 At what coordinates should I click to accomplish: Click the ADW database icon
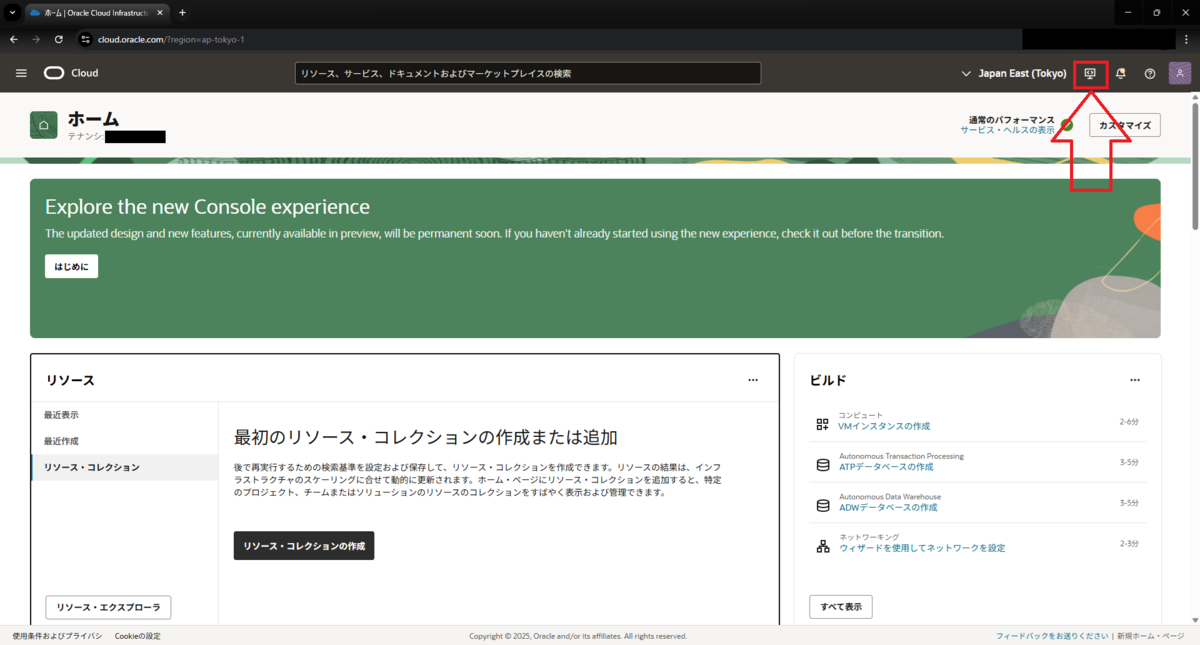point(822,505)
